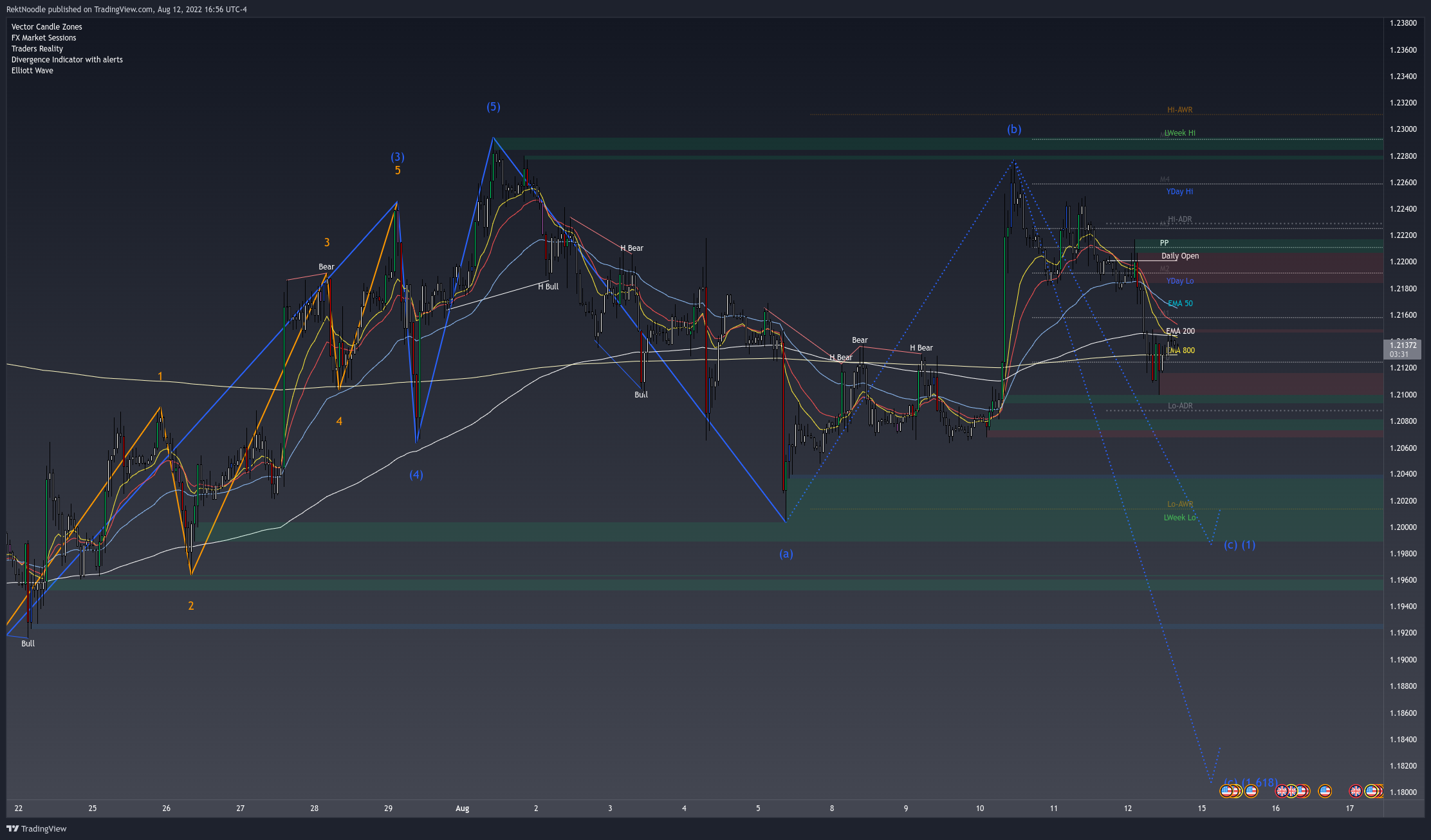Open the first US flag event after date 15
Image resolution: width=1431 pixels, height=840 pixels.
[1226, 791]
